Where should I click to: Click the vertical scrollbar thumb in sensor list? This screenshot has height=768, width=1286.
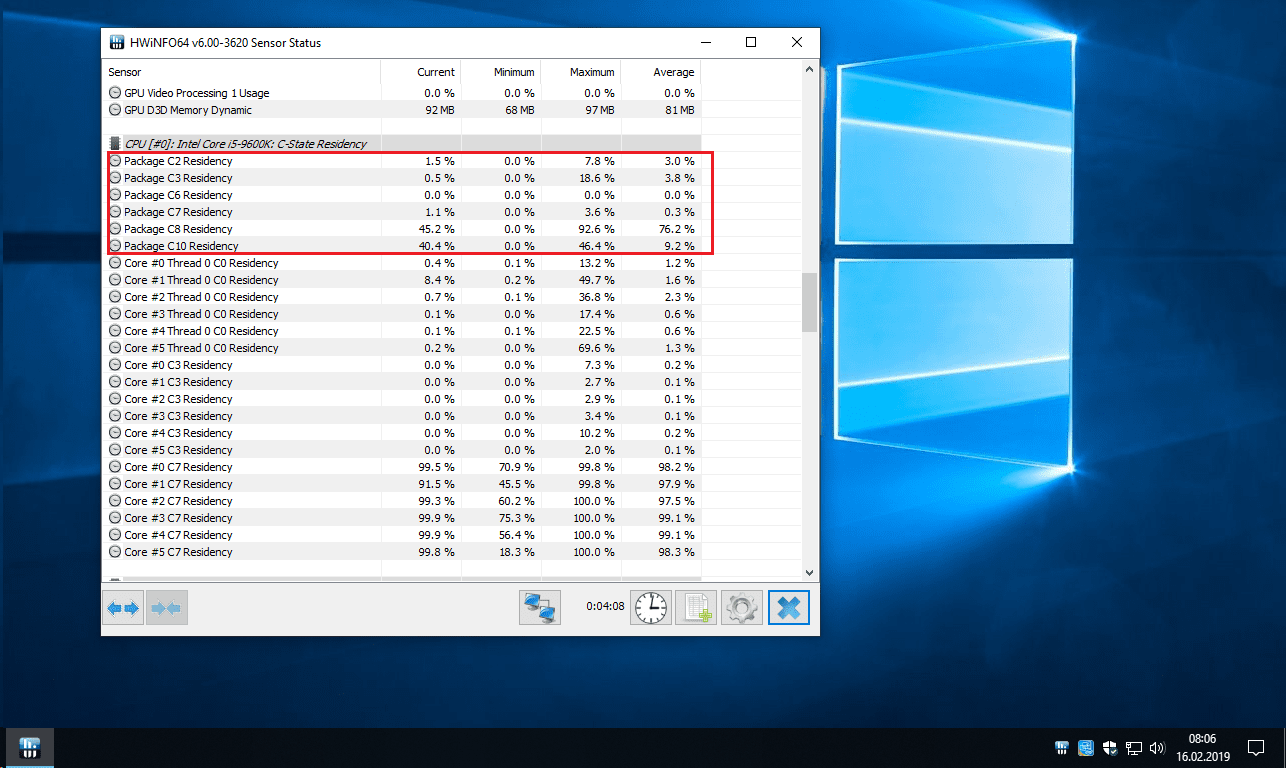pos(810,302)
